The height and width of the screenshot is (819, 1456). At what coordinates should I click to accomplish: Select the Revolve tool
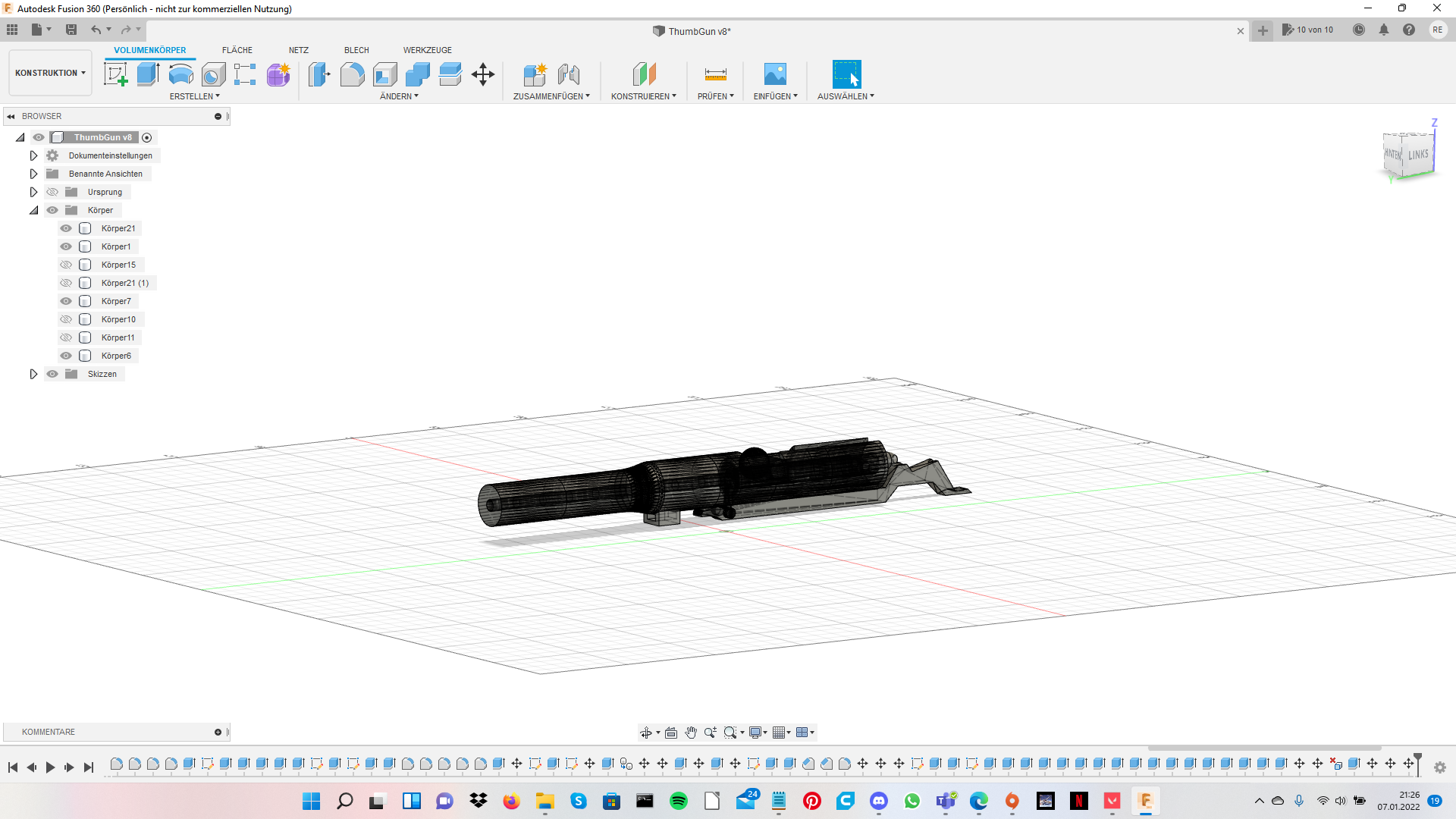click(180, 74)
